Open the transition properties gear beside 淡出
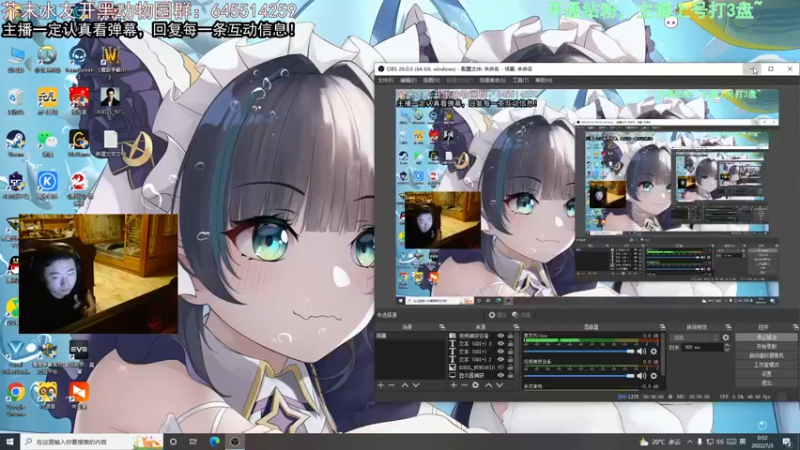This screenshot has width=800, height=450. (x=726, y=338)
